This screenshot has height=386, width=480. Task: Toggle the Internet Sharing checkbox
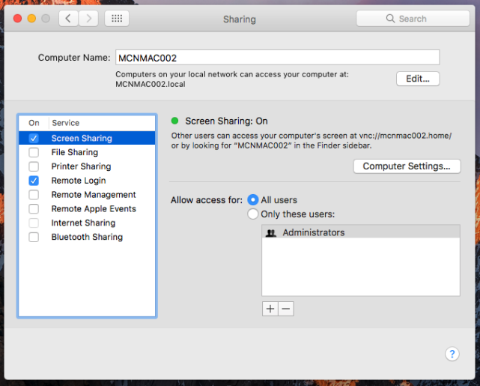click(34, 223)
